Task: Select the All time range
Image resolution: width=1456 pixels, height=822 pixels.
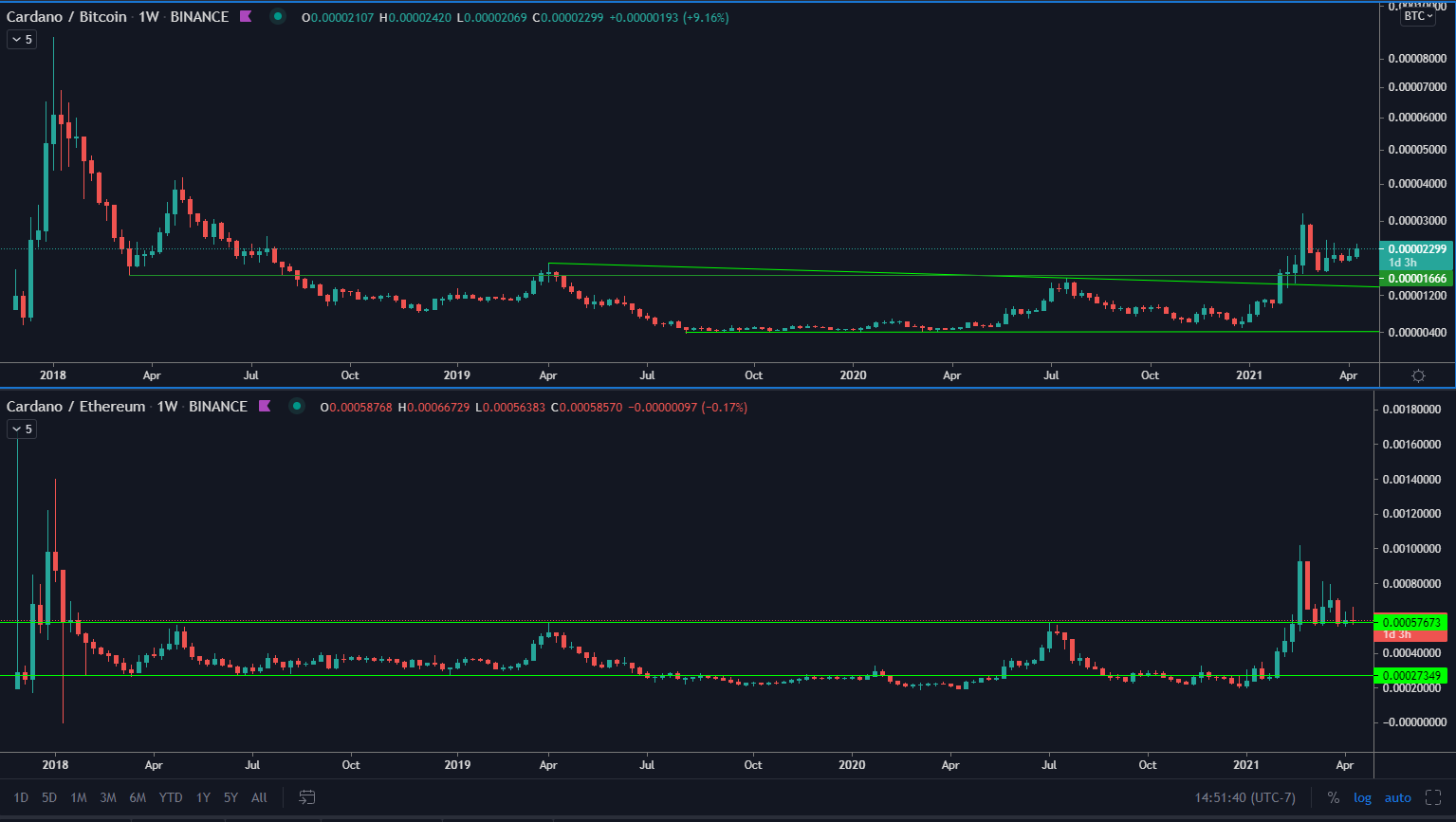Action: (259, 797)
